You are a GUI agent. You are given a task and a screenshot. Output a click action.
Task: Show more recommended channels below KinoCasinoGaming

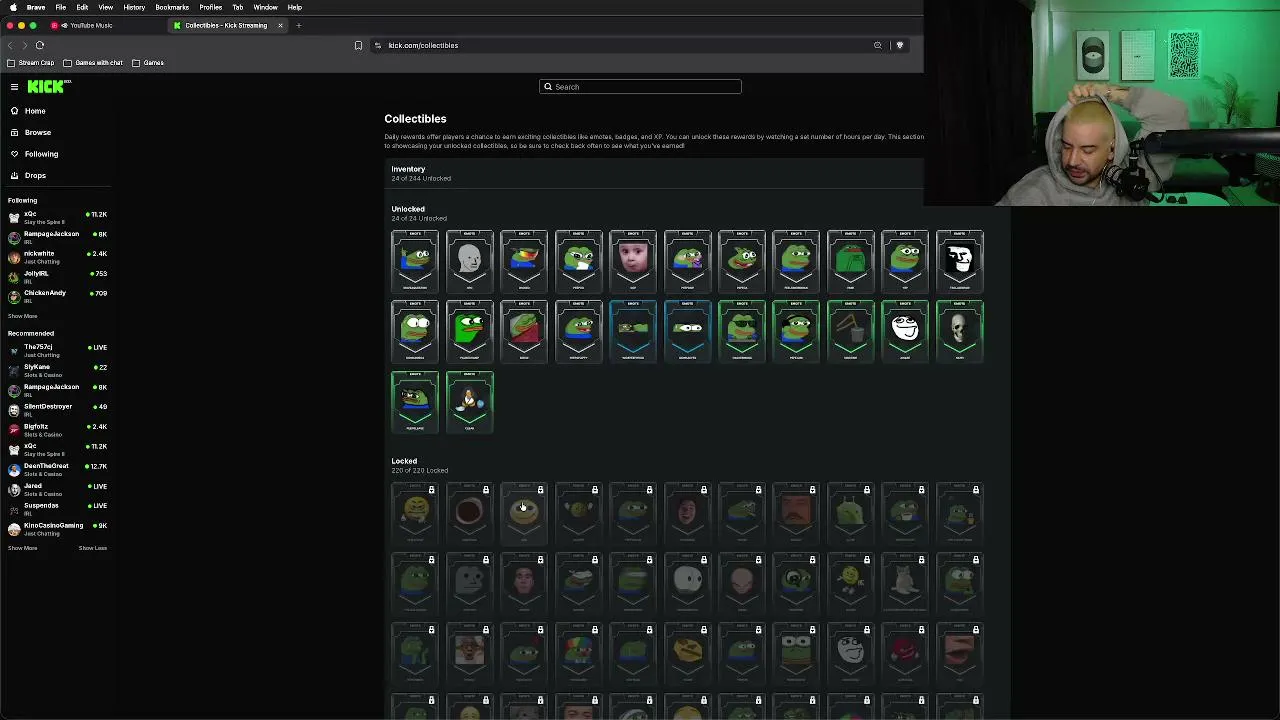[22, 548]
